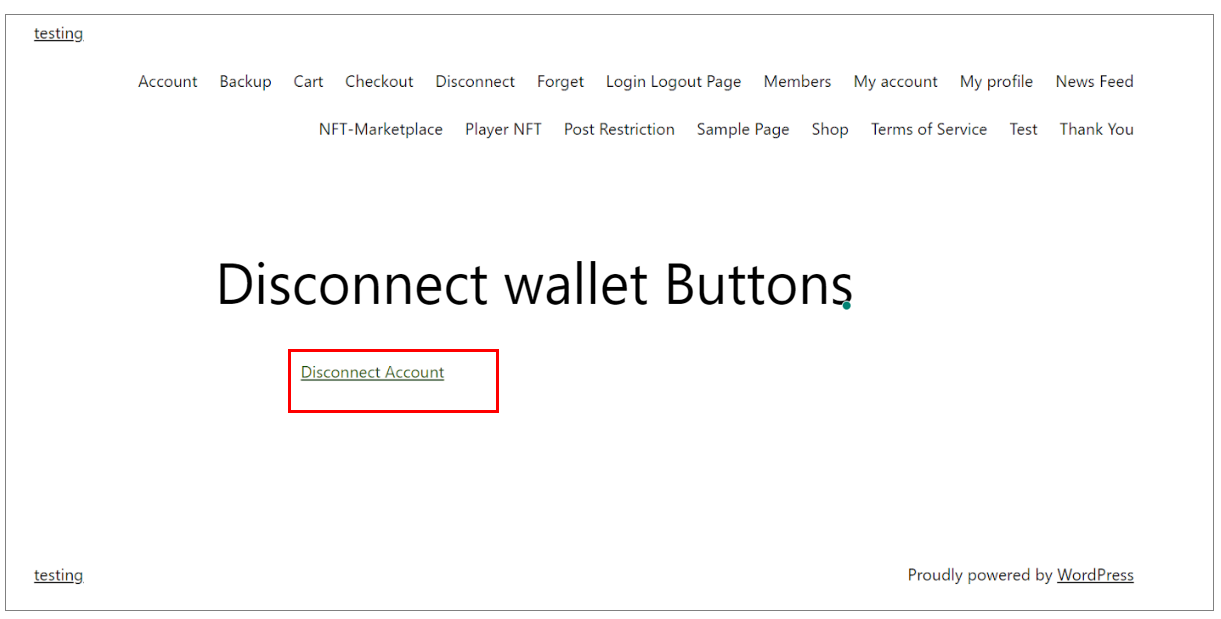Open the Members page
The width and height of the screenshot is (1221, 619).
pos(797,82)
